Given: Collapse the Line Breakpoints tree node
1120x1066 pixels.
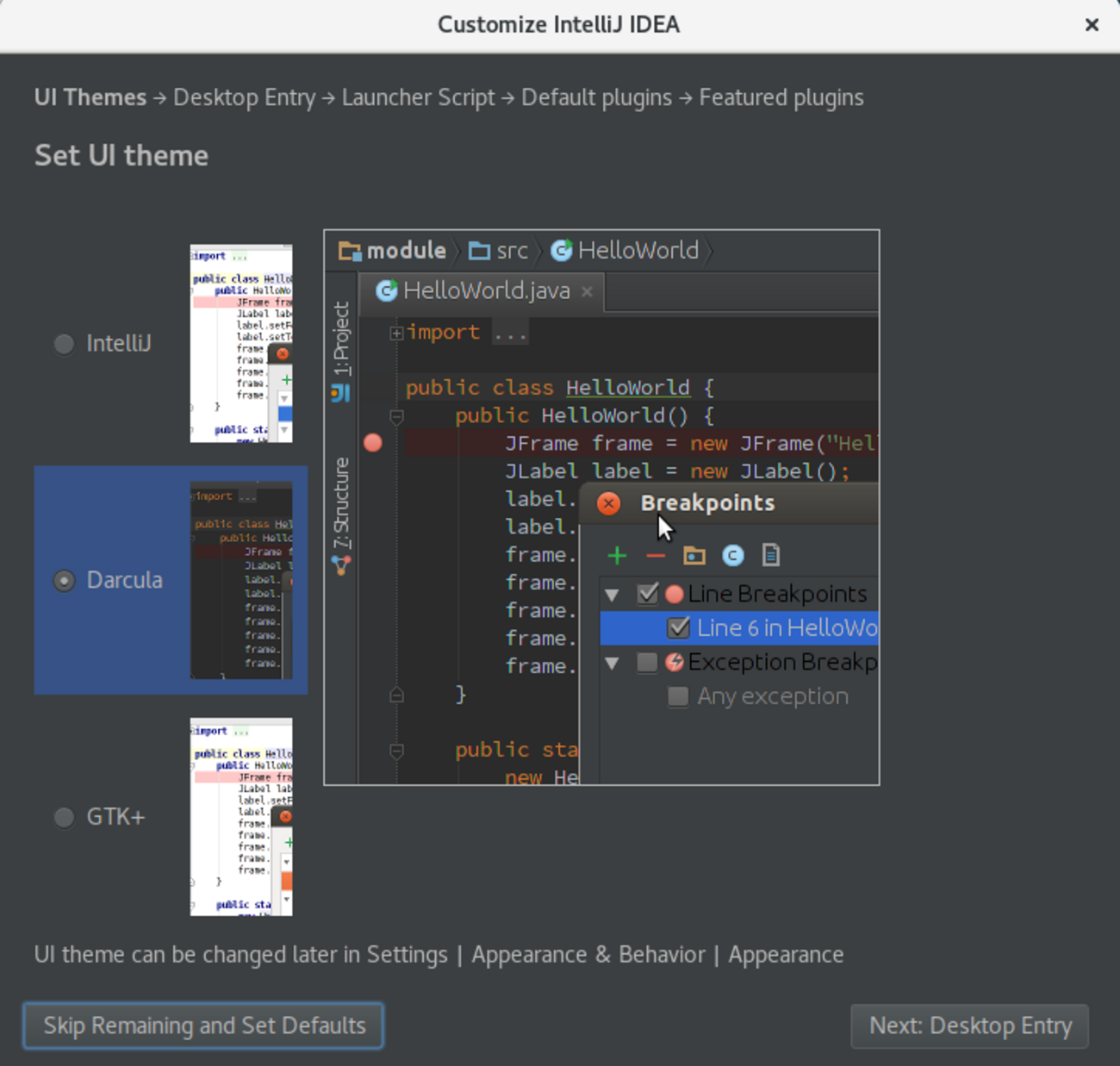Looking at the screenshot, I should [x=613, y=595].
